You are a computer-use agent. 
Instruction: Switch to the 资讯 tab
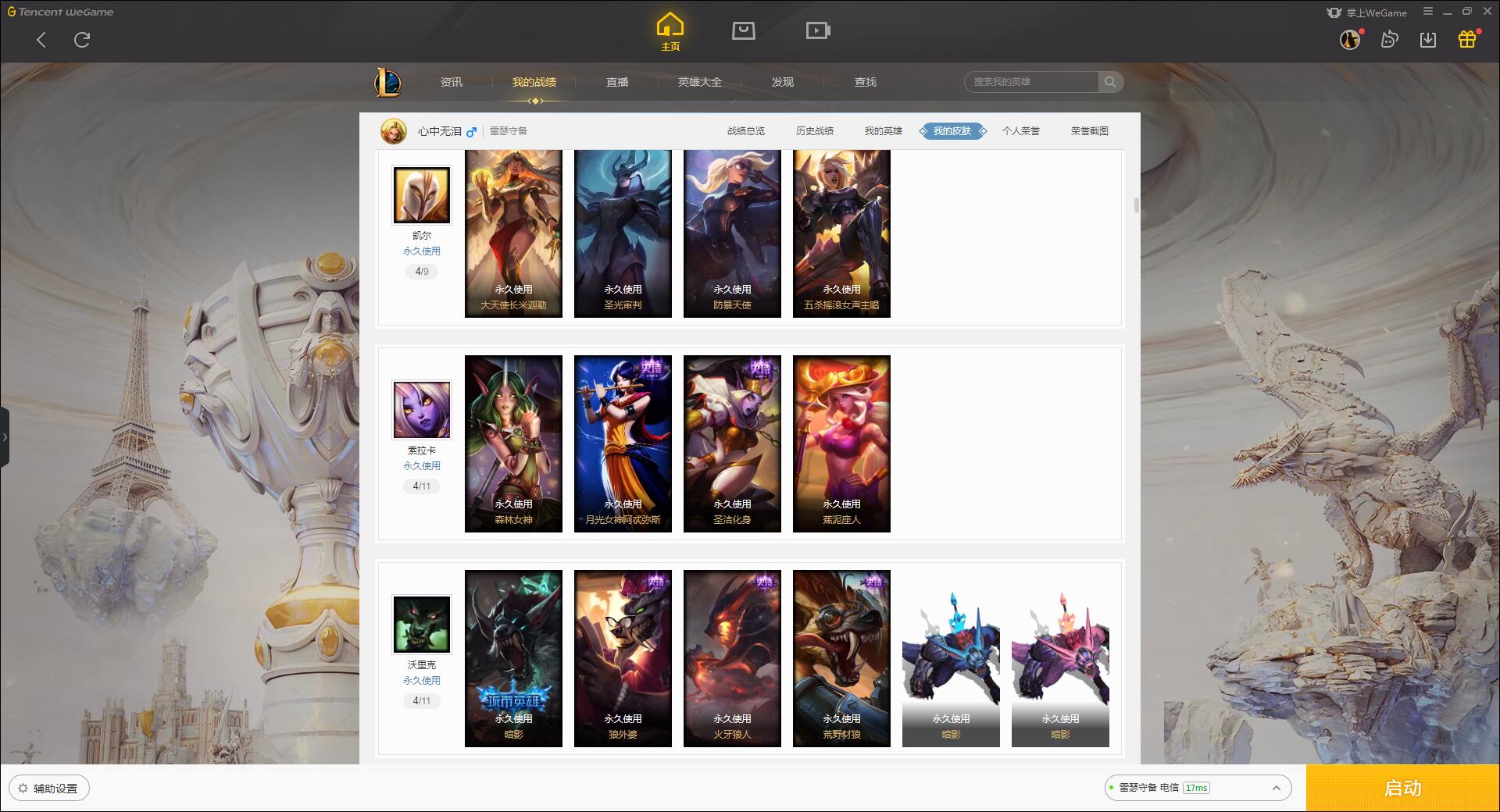click(x=452, y=82)
